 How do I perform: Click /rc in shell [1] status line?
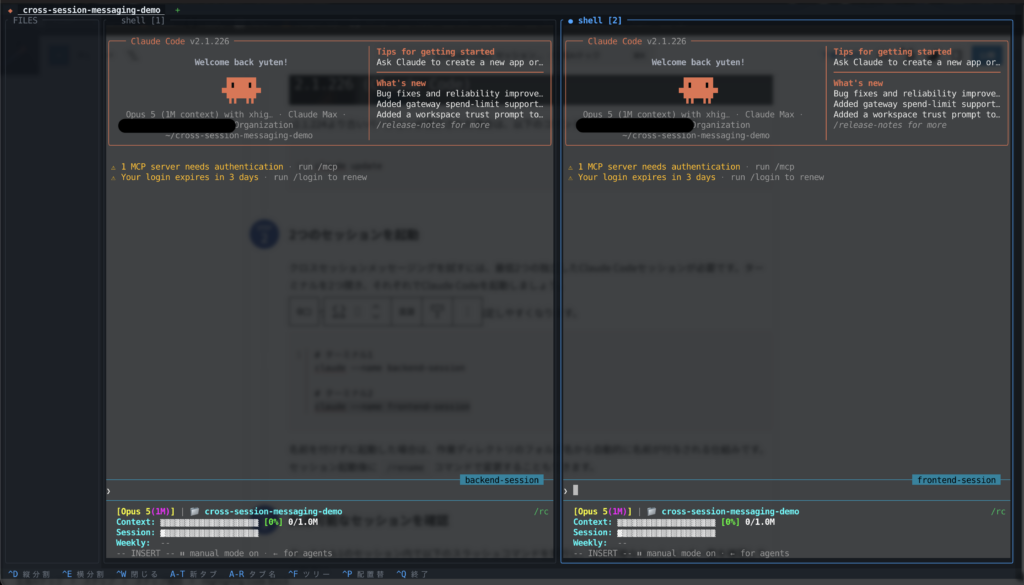click(541, 511)
